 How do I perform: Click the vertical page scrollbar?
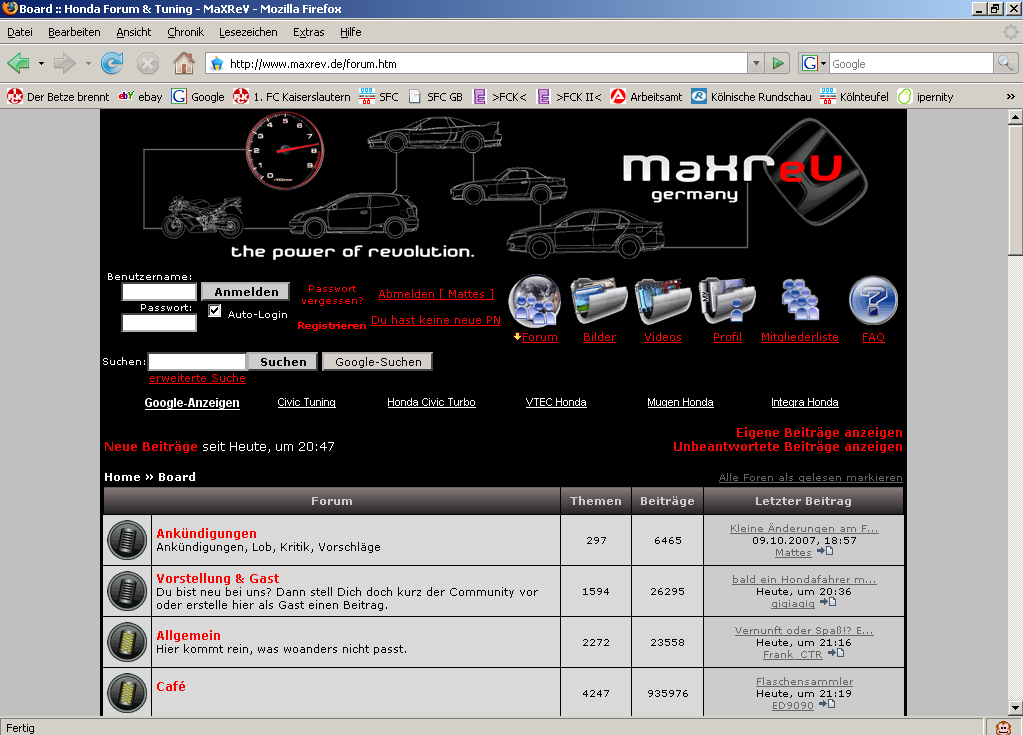1014,400
